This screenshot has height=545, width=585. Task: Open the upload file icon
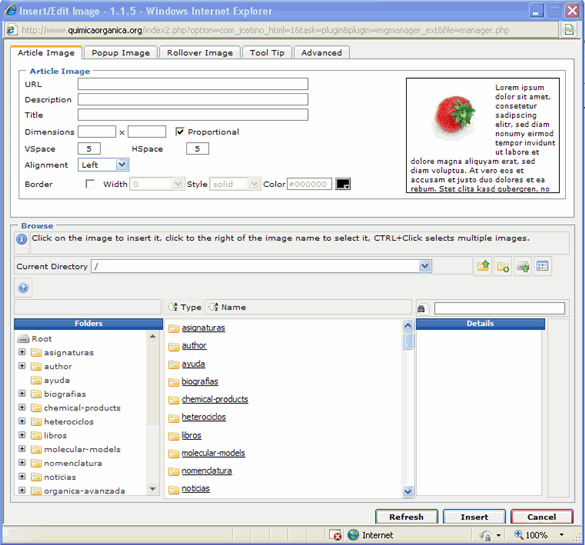523,266
